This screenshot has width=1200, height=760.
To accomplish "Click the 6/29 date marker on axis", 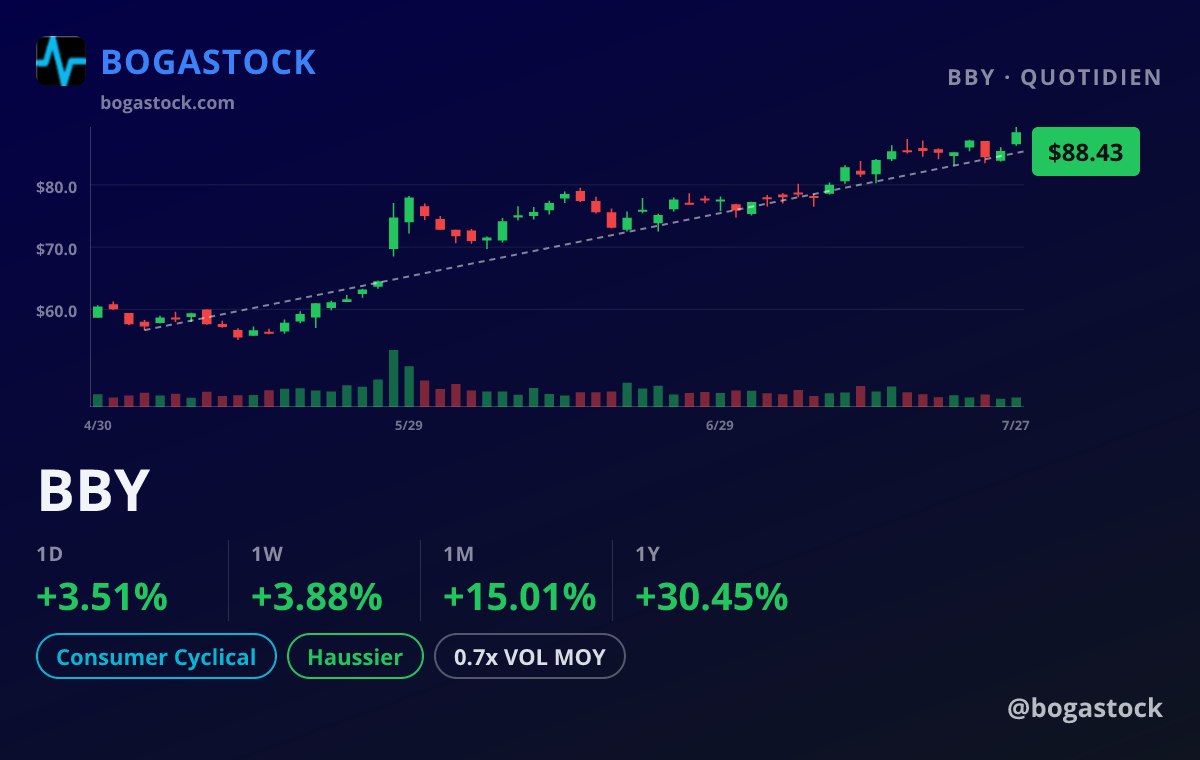I will click(720, 425).
